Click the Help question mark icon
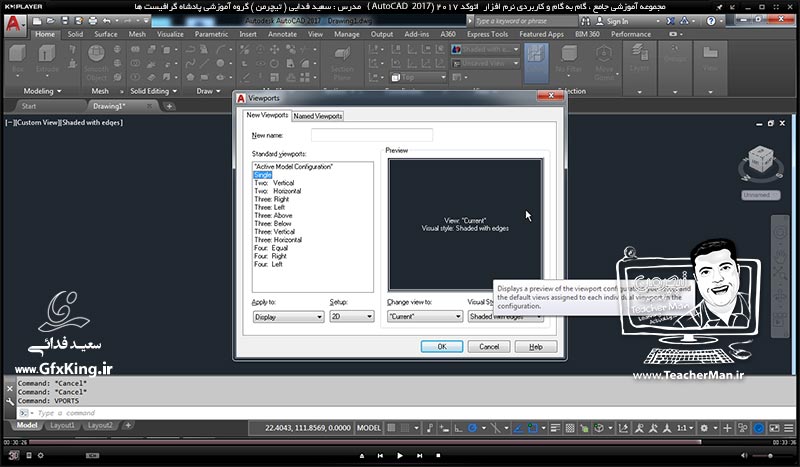Viewport: 800px width, 467px height. tap(711, 21)
